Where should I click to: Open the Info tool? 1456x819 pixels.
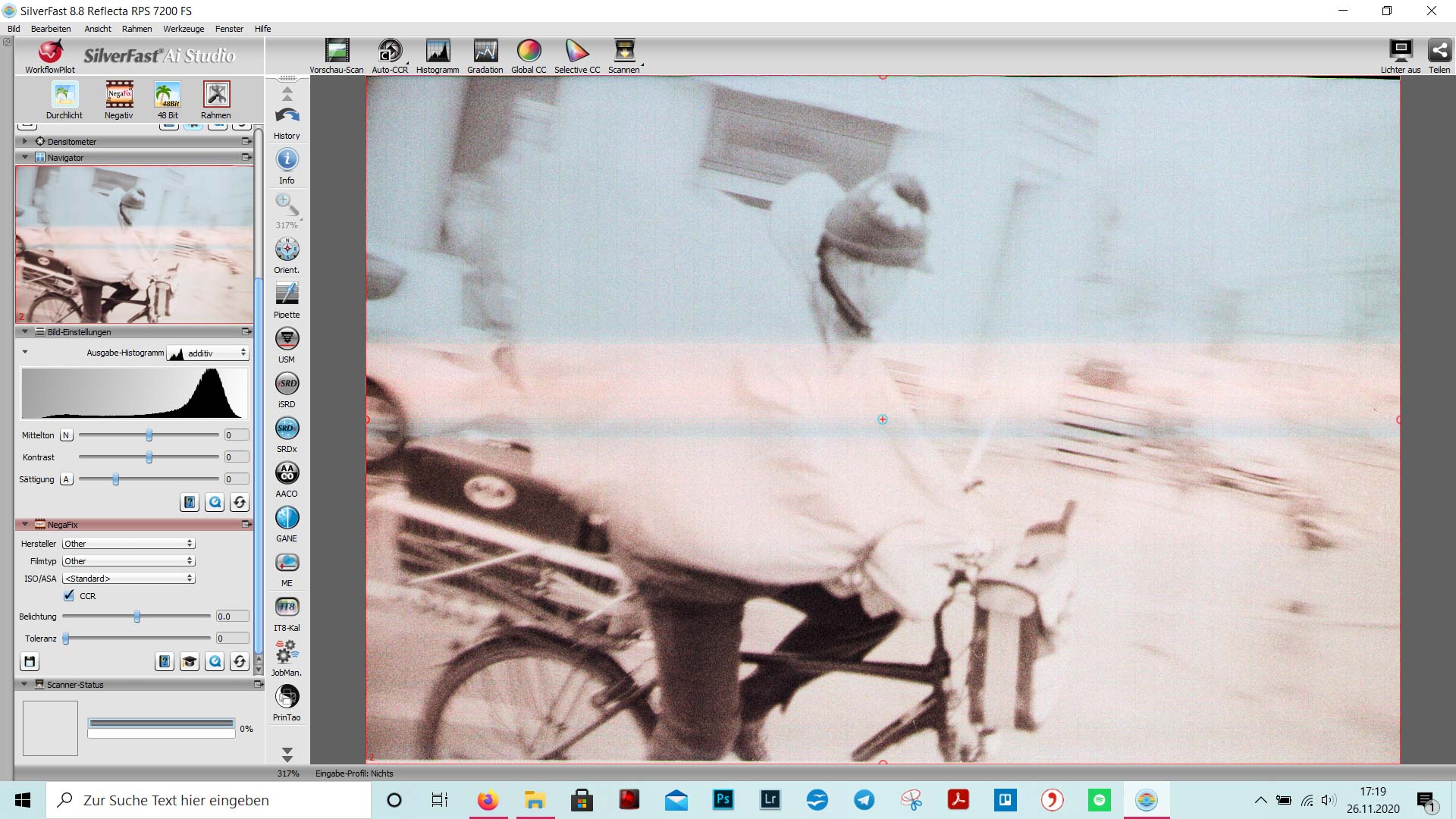pos(287,166)
